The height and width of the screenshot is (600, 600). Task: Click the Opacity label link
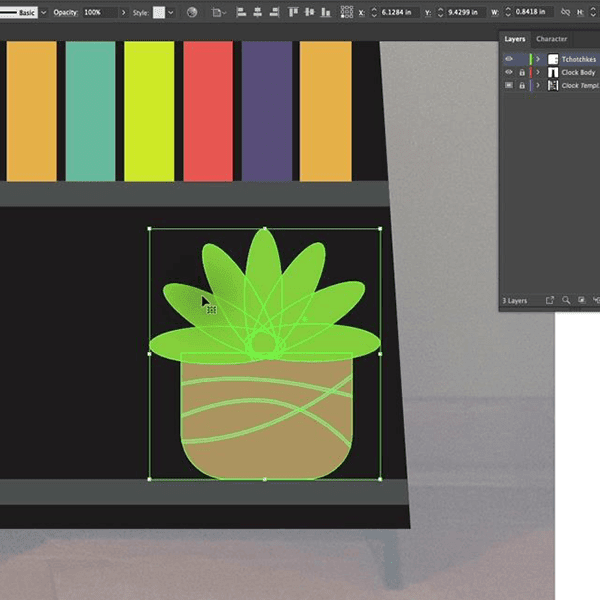tap(65, 12)
